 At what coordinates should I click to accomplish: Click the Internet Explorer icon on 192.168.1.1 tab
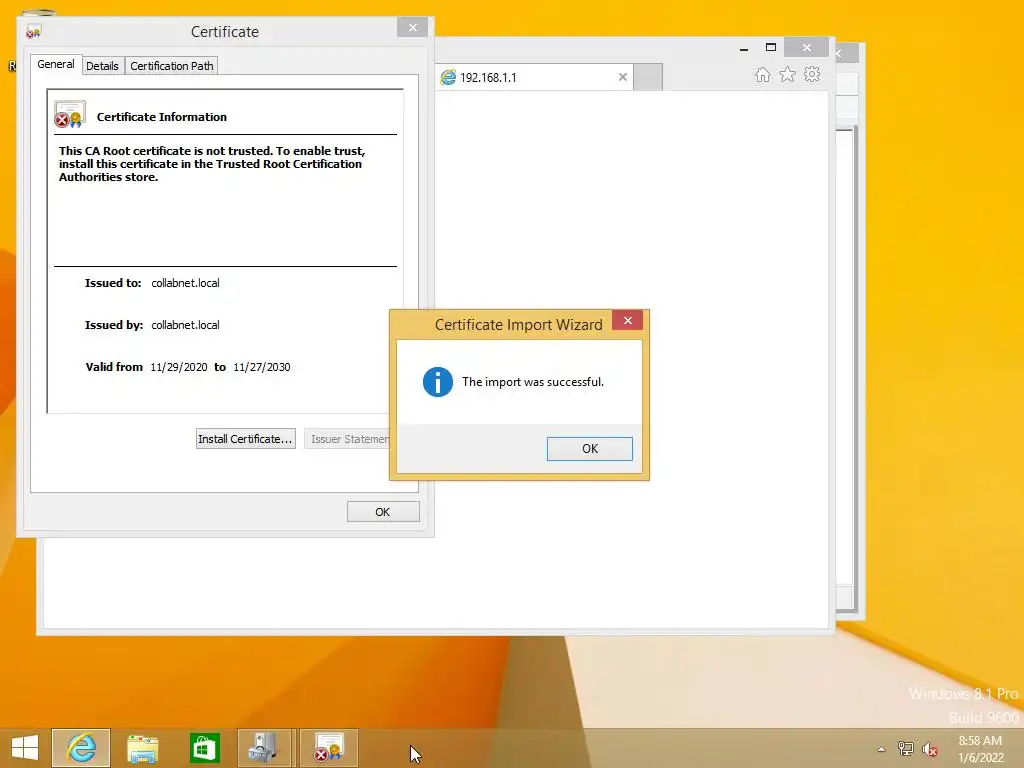(448, 78)
